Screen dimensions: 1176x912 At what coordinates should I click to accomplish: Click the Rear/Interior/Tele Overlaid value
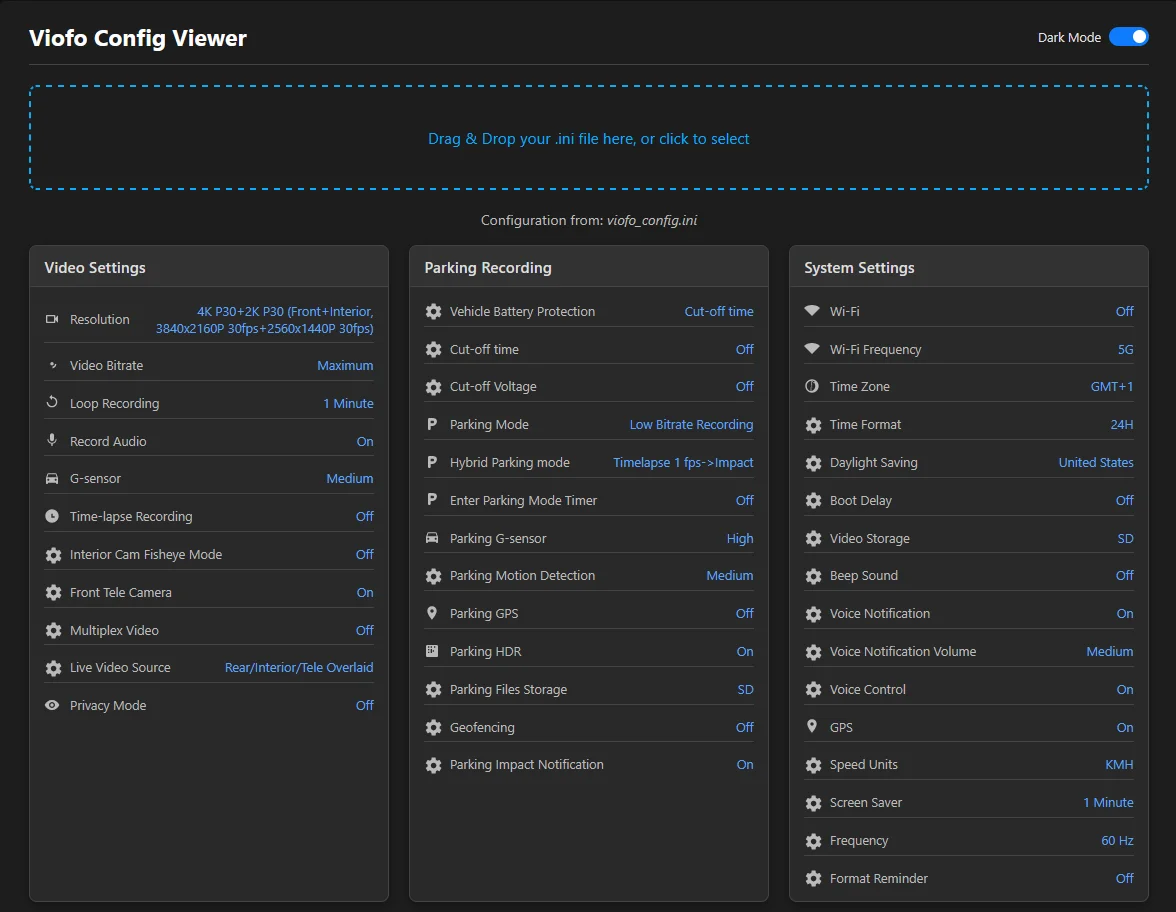pyautogui.click(x=299, y=668)
